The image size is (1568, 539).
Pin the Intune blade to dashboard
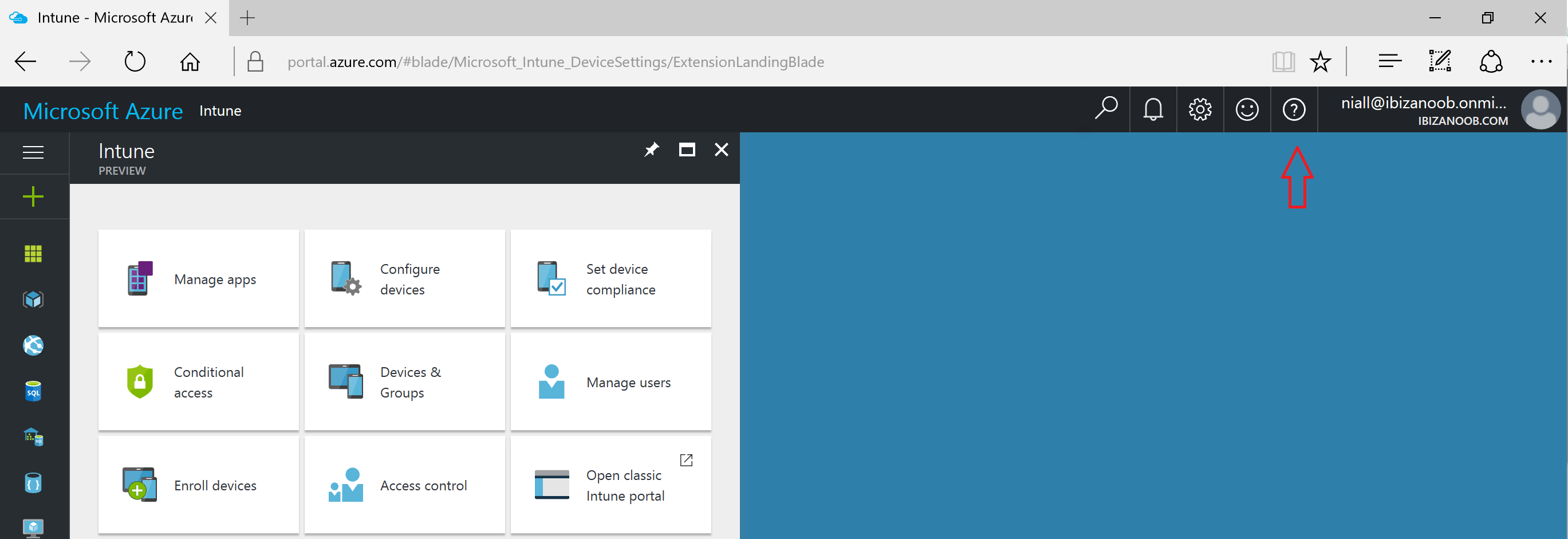(x=651, y=150)
